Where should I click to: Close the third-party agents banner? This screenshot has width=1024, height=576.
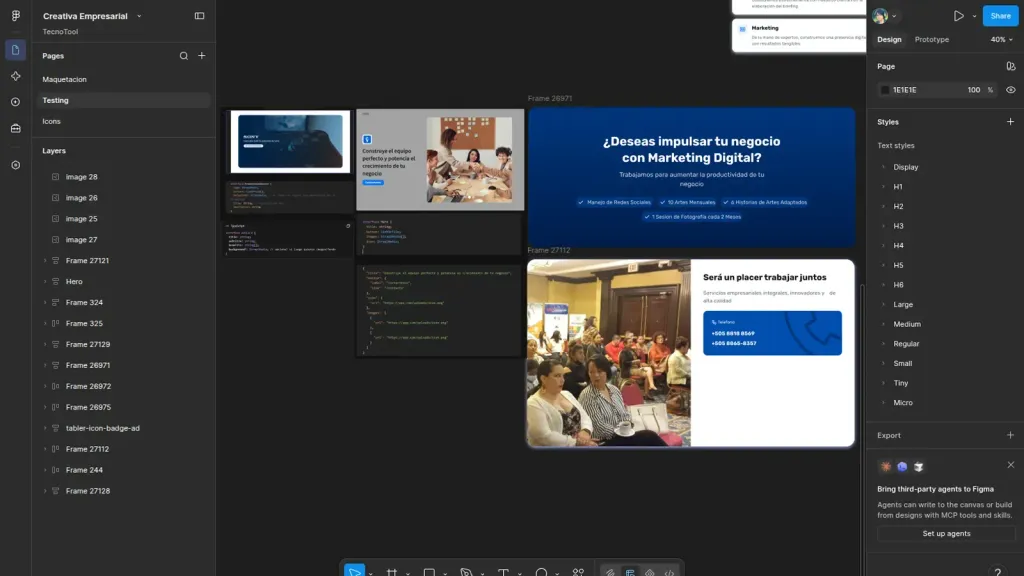coord(1010,465)
